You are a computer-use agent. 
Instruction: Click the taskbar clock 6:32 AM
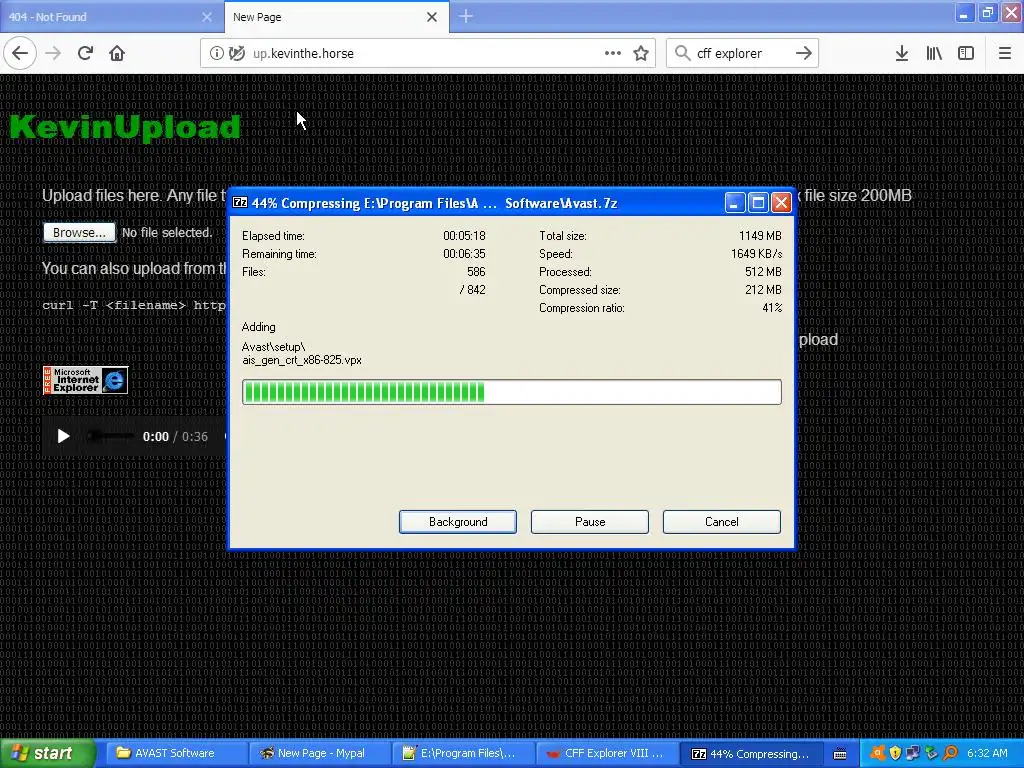coord(987,753)
